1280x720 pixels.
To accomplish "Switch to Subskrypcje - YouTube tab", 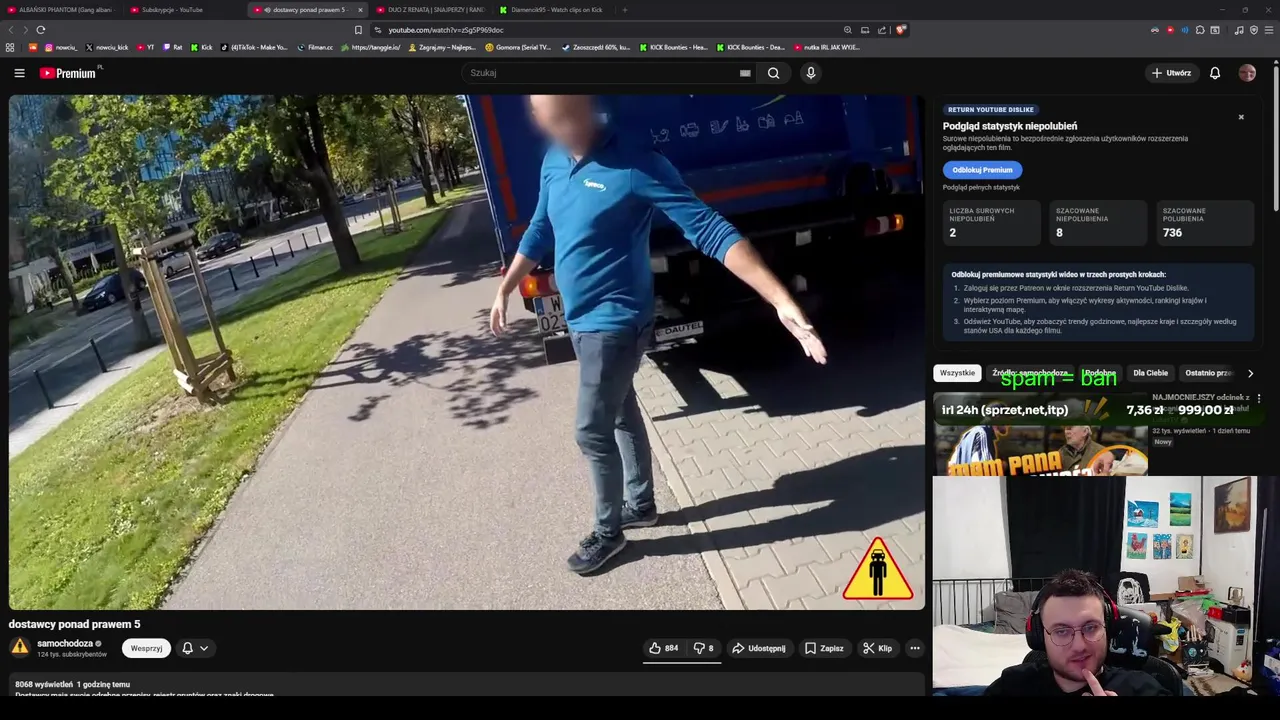I will coord(172,10).
